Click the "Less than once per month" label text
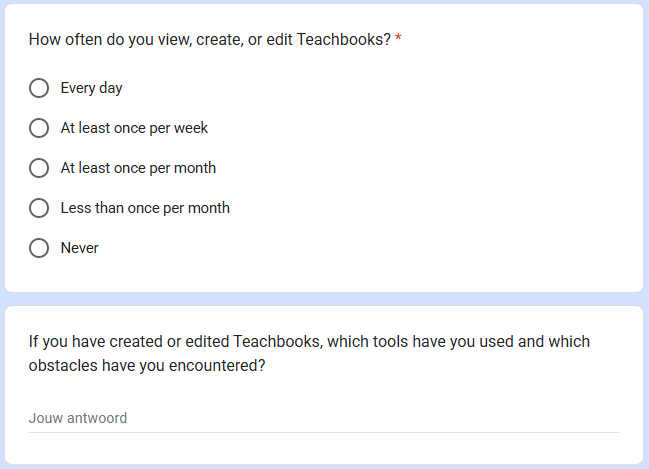 [145, 208]
